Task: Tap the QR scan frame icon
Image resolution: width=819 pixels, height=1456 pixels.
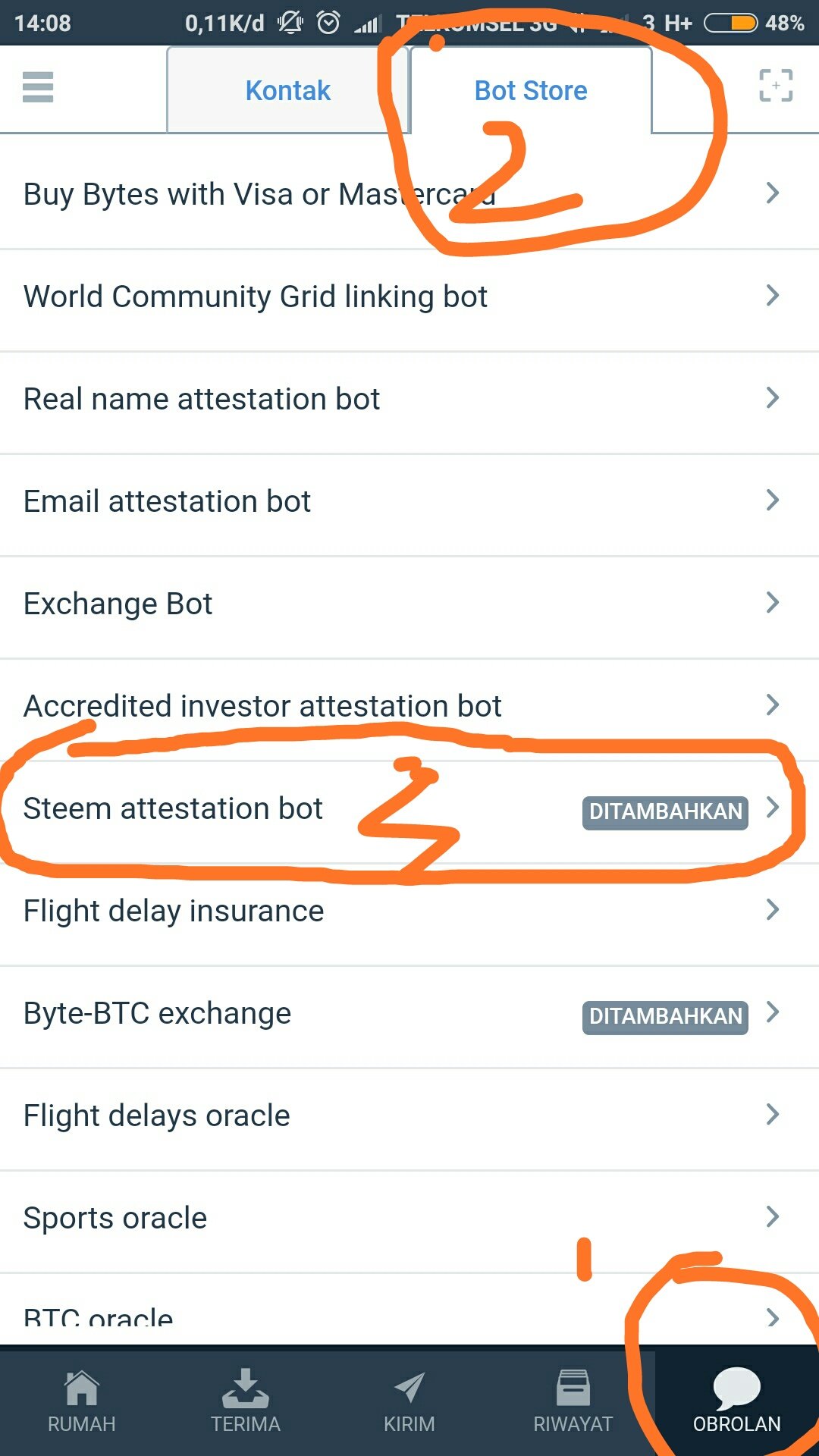Action: pyautogui.click(x=776, y=86)
